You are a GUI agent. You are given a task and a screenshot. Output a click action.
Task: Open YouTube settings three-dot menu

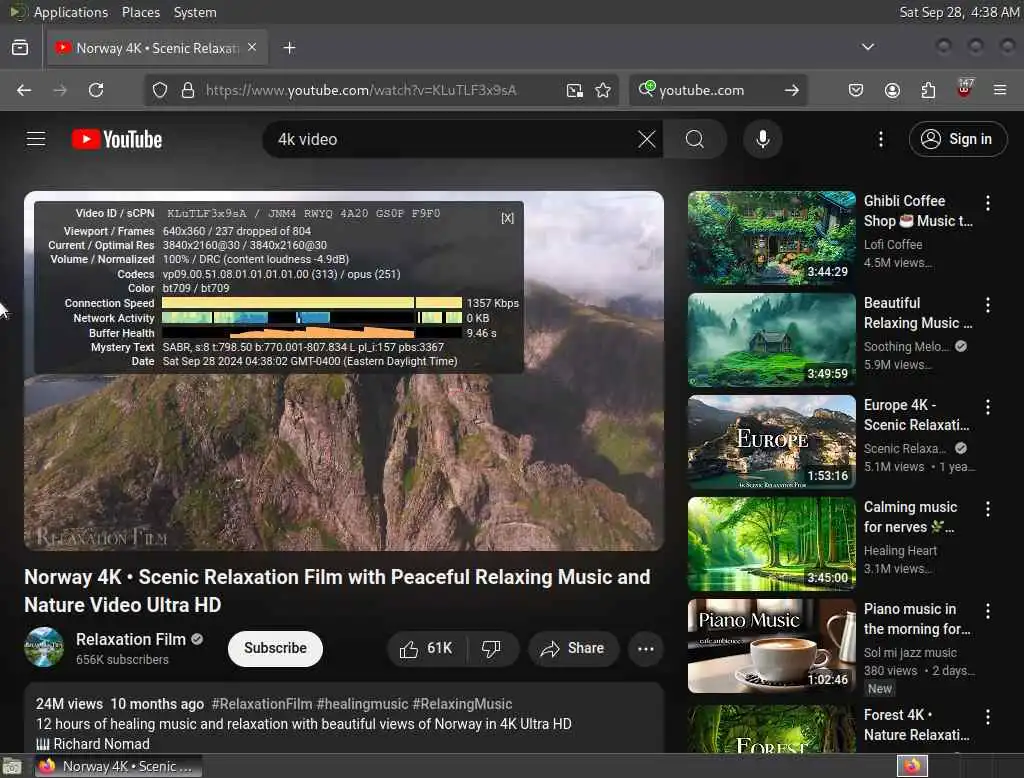(x=881, y=139)
